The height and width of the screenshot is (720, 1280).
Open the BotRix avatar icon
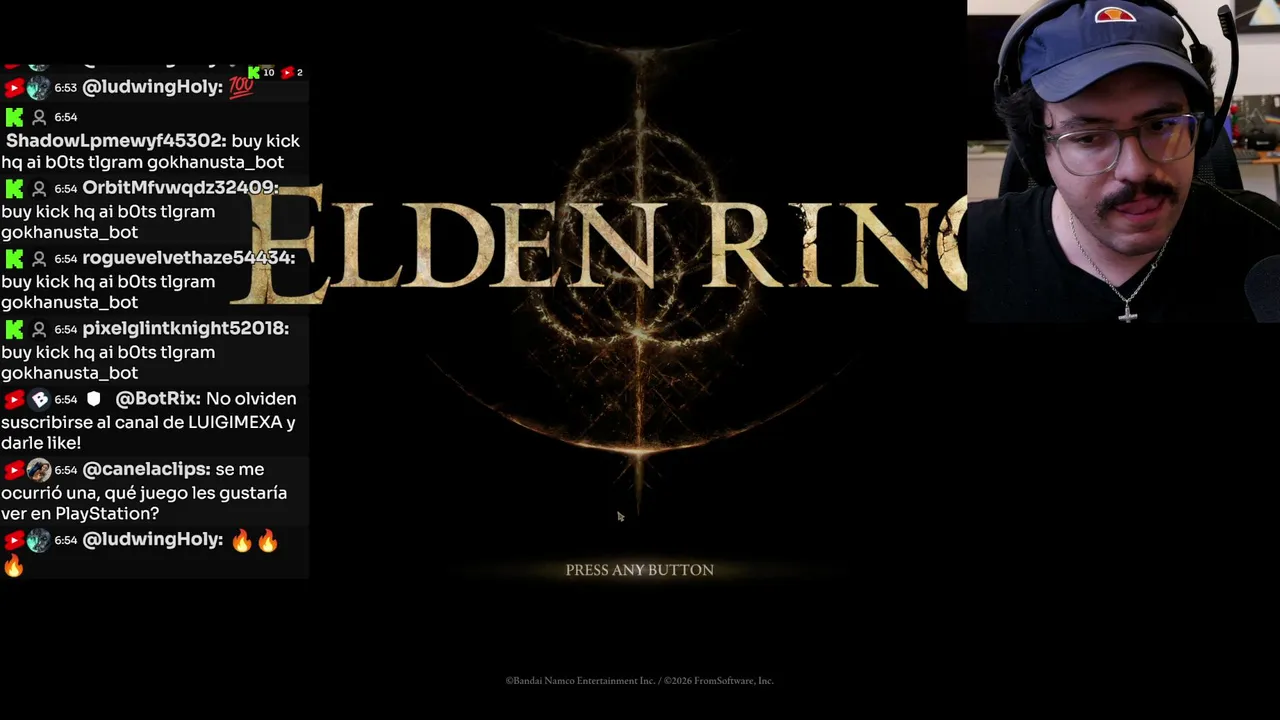(x=39, y=399)
